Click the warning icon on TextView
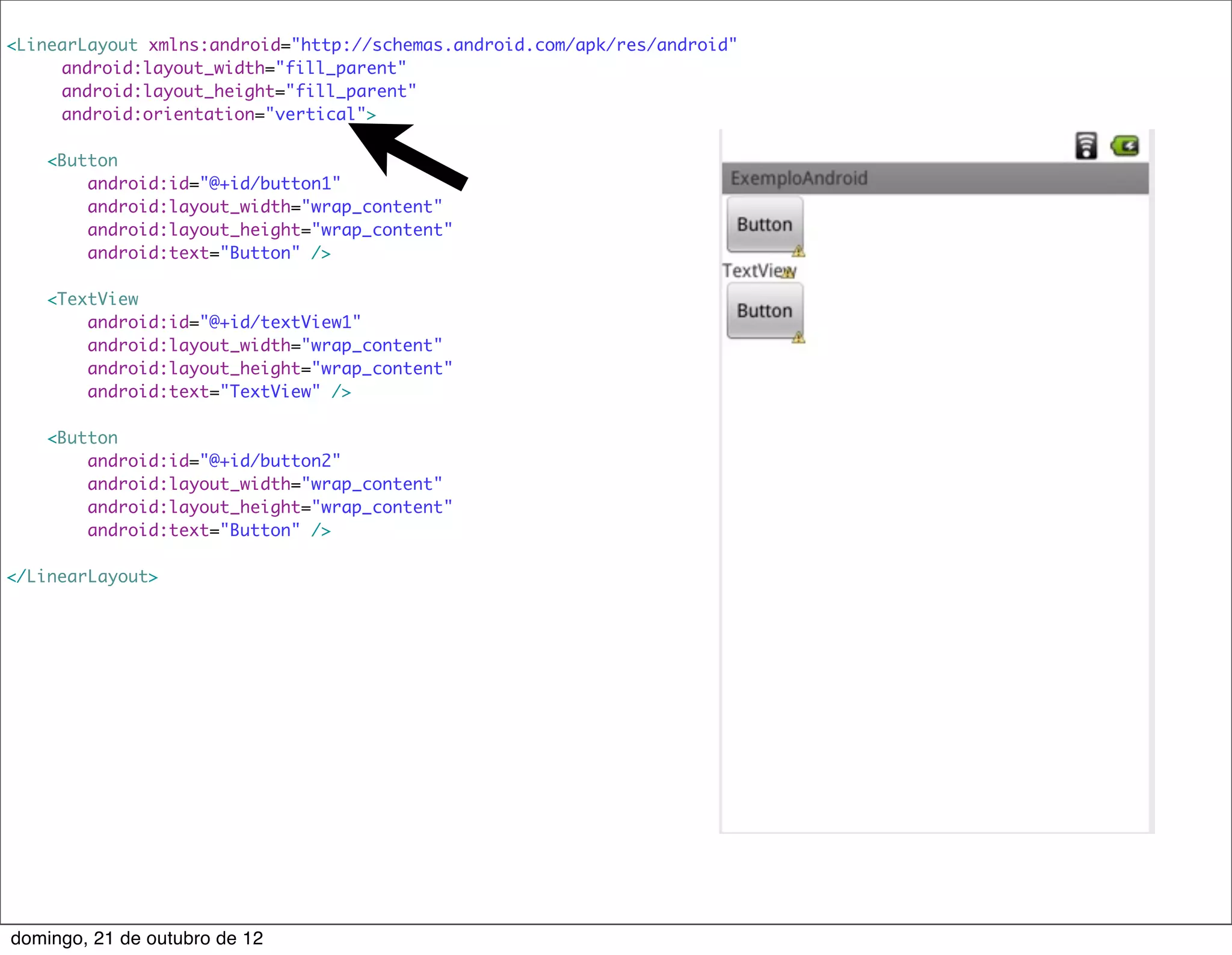Viewport: 1232px width, 955px height. 787,273
